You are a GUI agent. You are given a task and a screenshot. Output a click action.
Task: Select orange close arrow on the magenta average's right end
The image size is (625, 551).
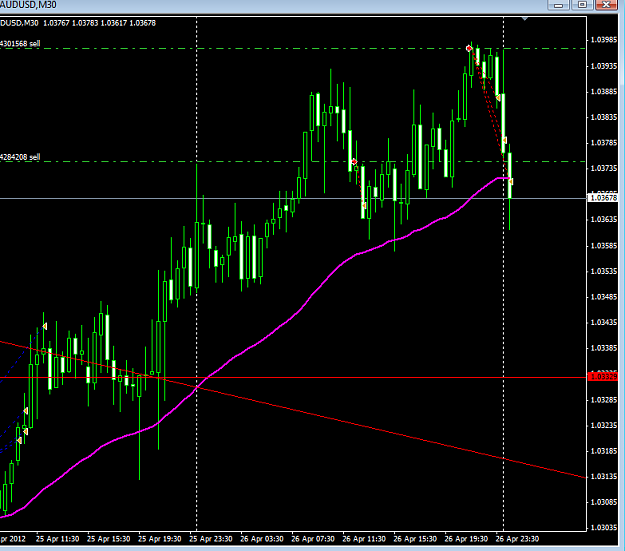coord(511,182)
